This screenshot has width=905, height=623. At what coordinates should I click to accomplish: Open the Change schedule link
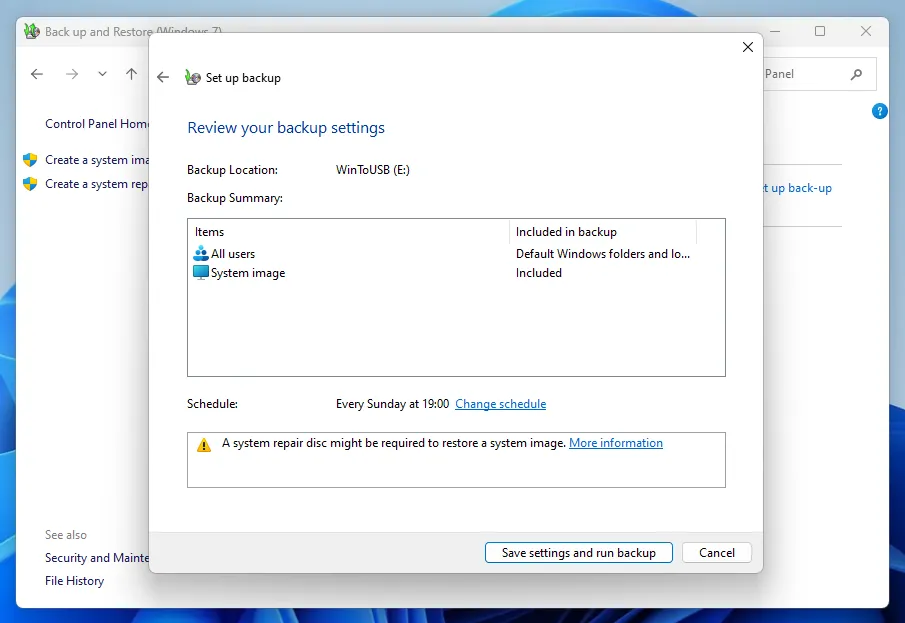pos(500,404)
